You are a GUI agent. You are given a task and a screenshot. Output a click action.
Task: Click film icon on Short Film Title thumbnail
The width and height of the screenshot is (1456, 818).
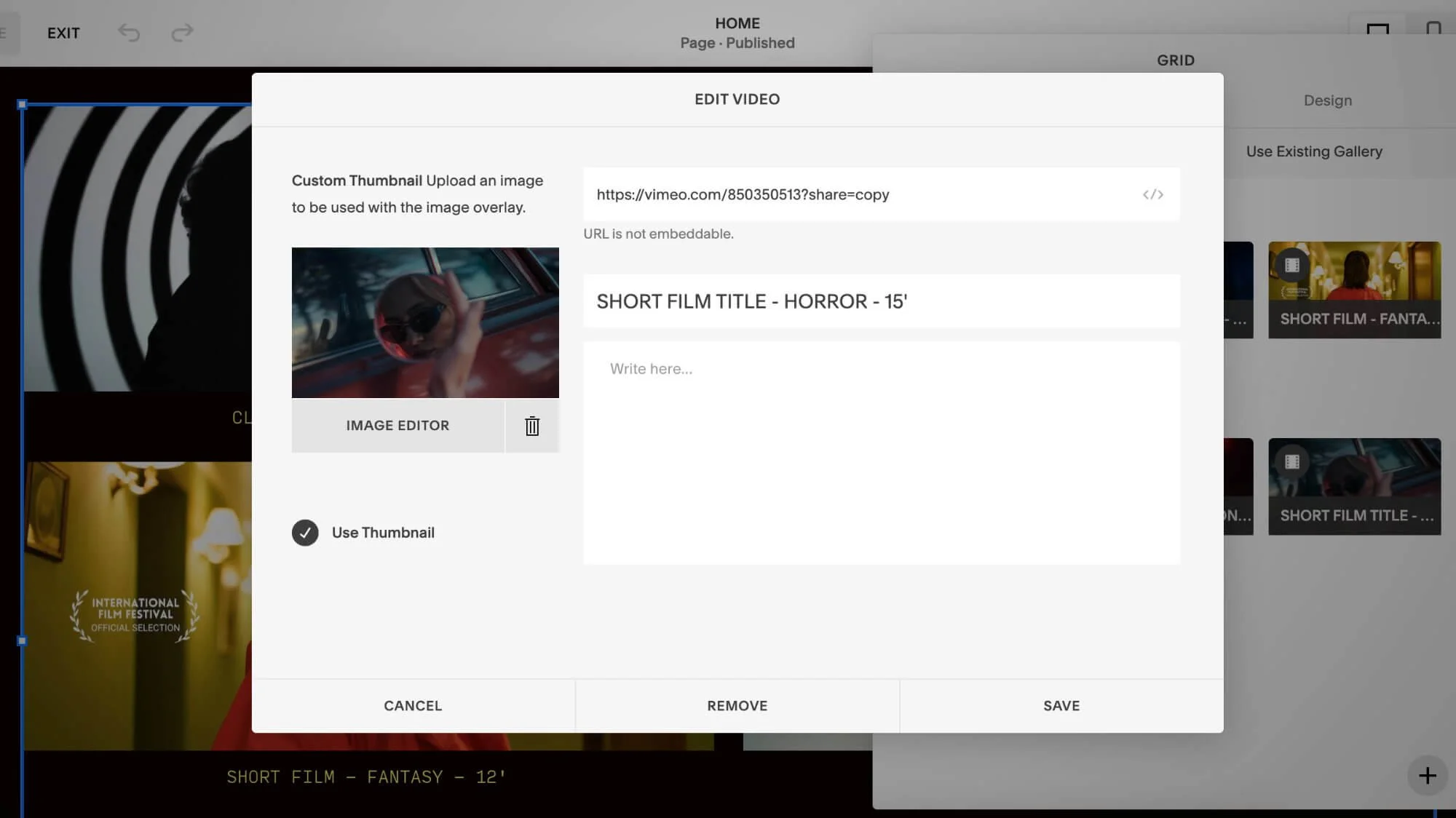tap(1292, 461)
